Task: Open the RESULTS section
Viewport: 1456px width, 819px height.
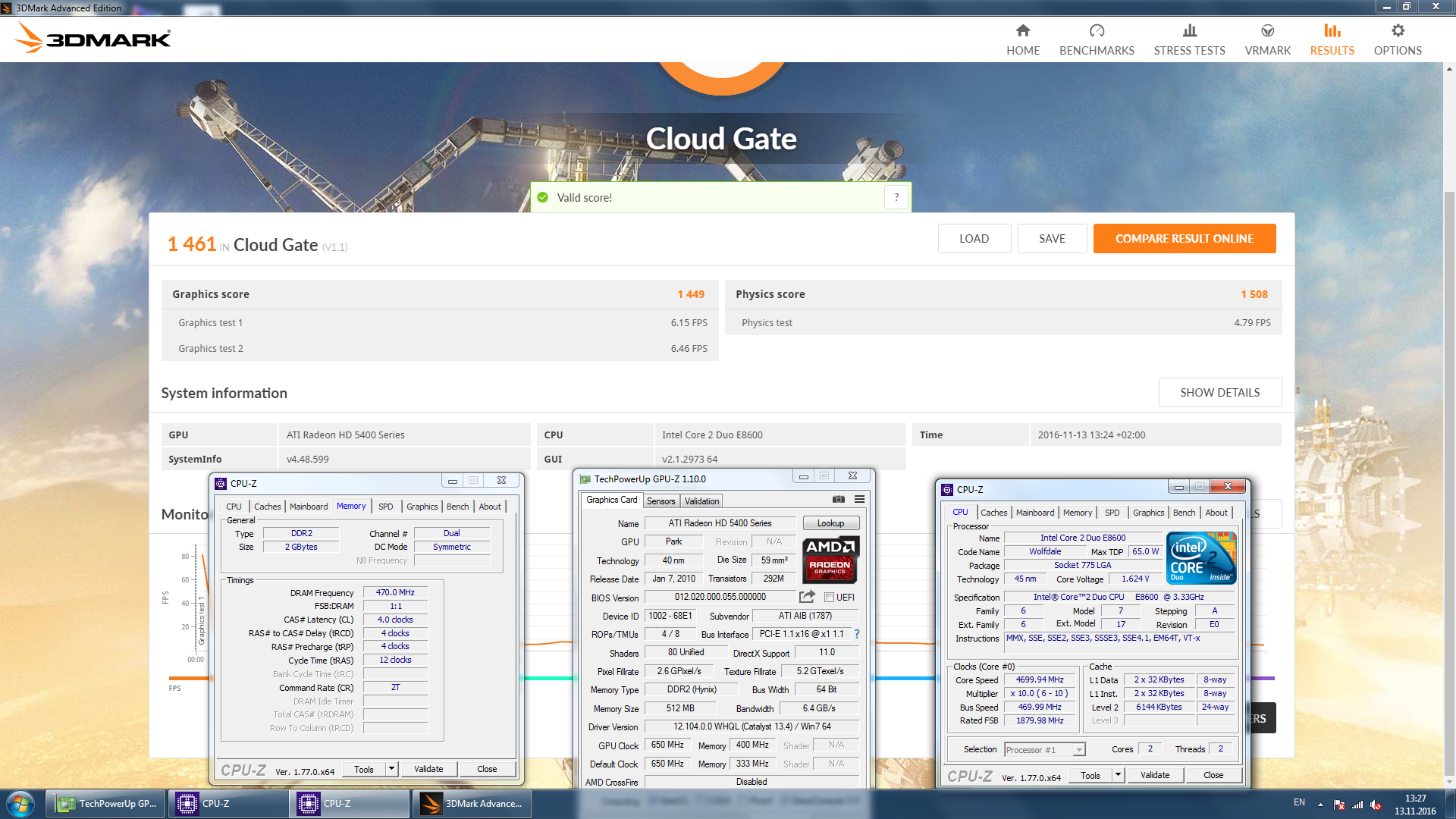Action: click(1332, 39)
